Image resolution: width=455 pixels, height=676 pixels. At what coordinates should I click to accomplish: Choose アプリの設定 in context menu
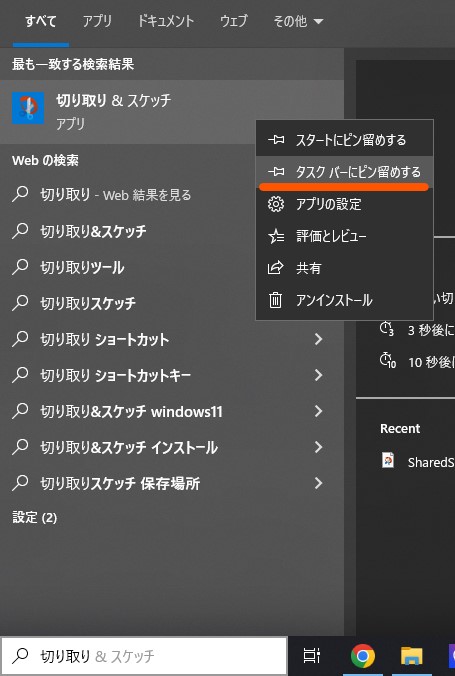tap(345, 203)
